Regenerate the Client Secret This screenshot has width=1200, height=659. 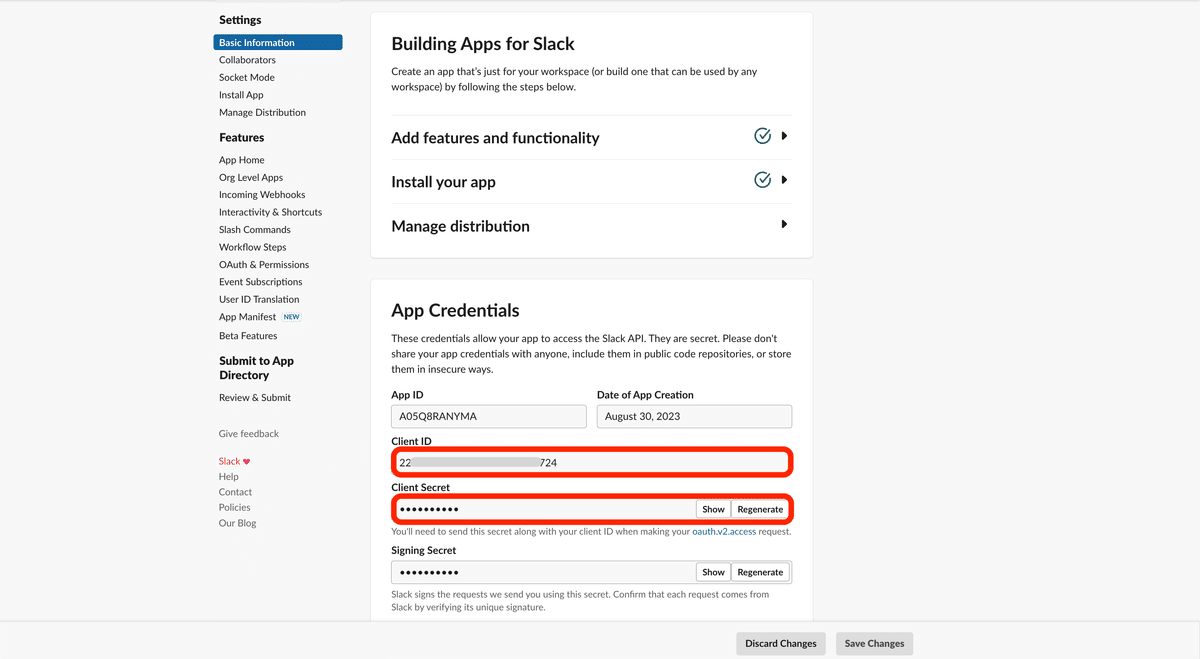coord(760,509)
